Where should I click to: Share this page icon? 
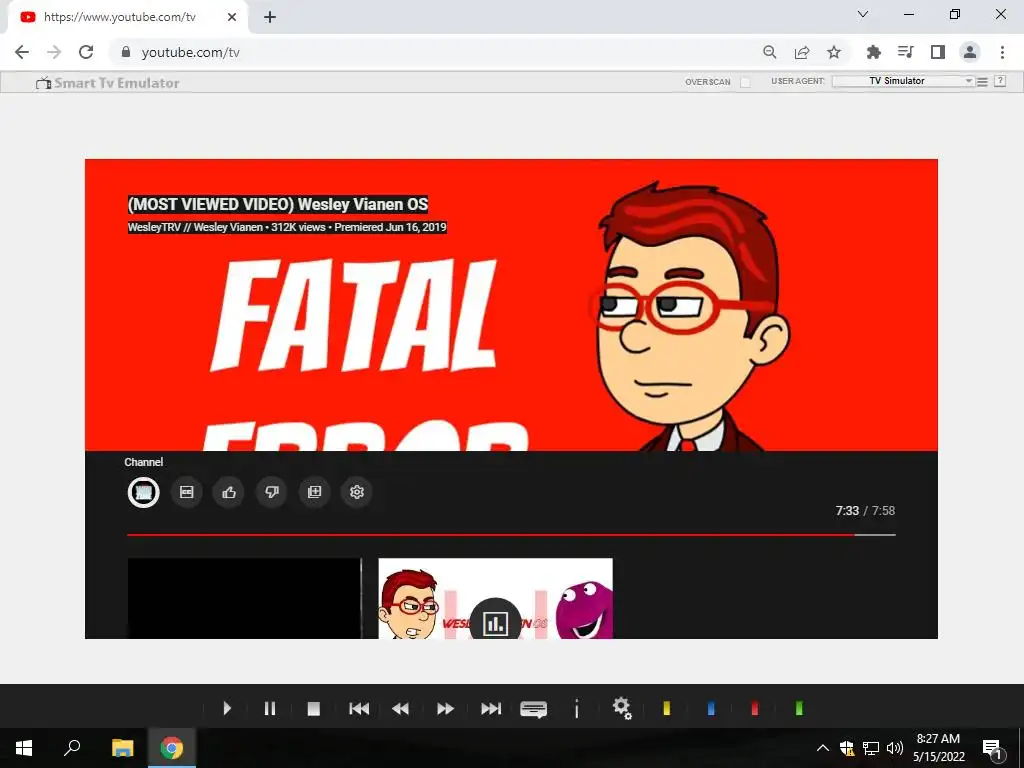tap(802, 52)
